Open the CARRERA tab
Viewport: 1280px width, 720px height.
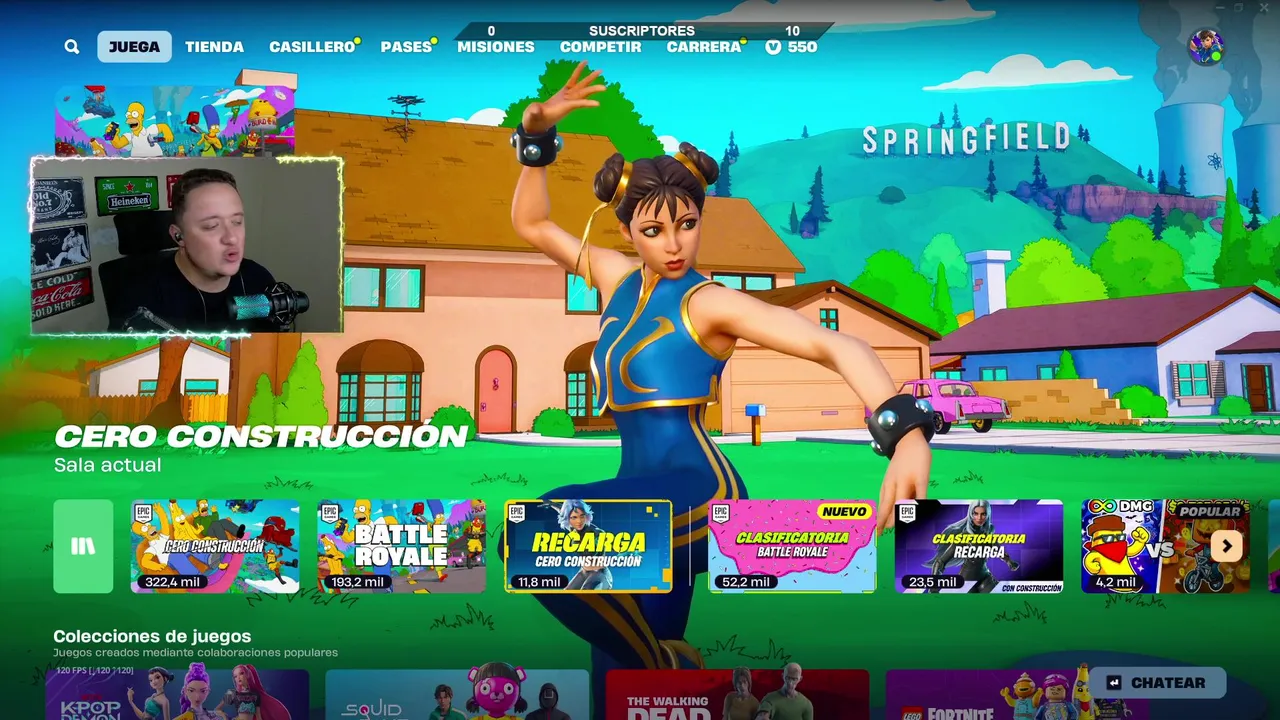click(704, 47)
